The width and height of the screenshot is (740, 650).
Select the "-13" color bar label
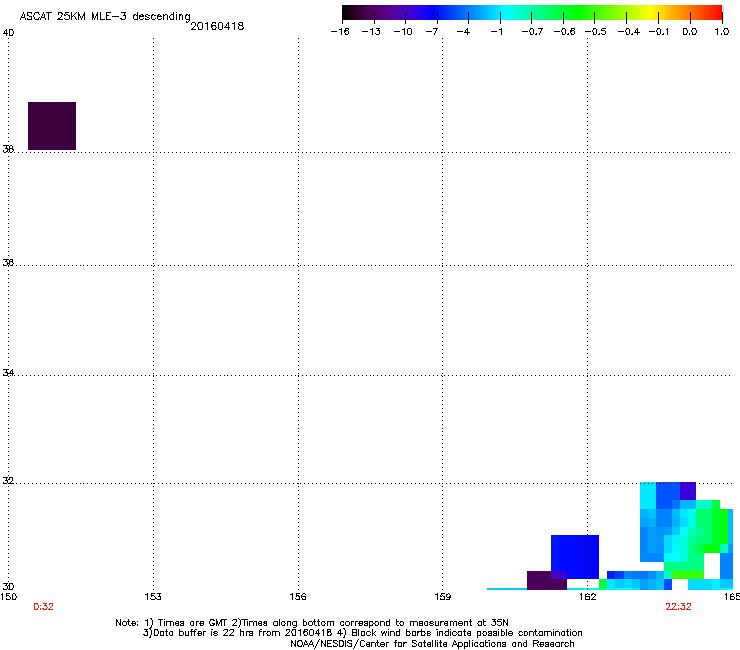click(371, 32)
